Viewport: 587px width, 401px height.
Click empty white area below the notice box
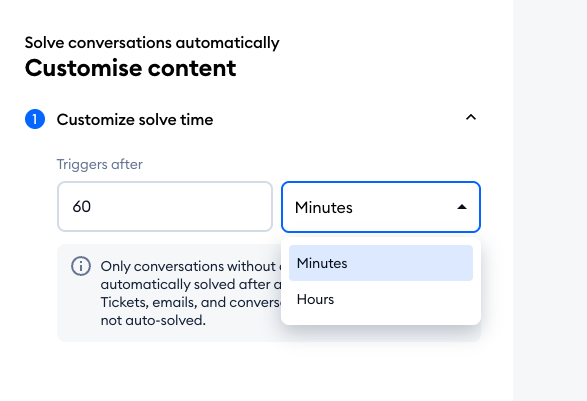(256, 371)
